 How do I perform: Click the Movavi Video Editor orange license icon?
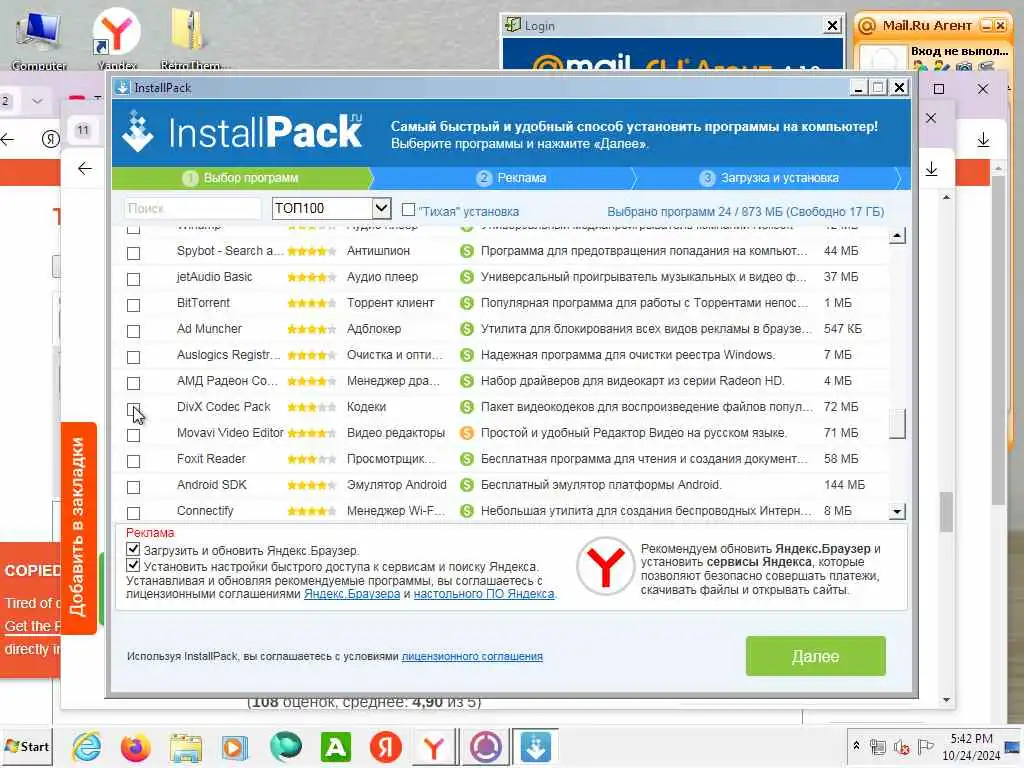[466, 433]
